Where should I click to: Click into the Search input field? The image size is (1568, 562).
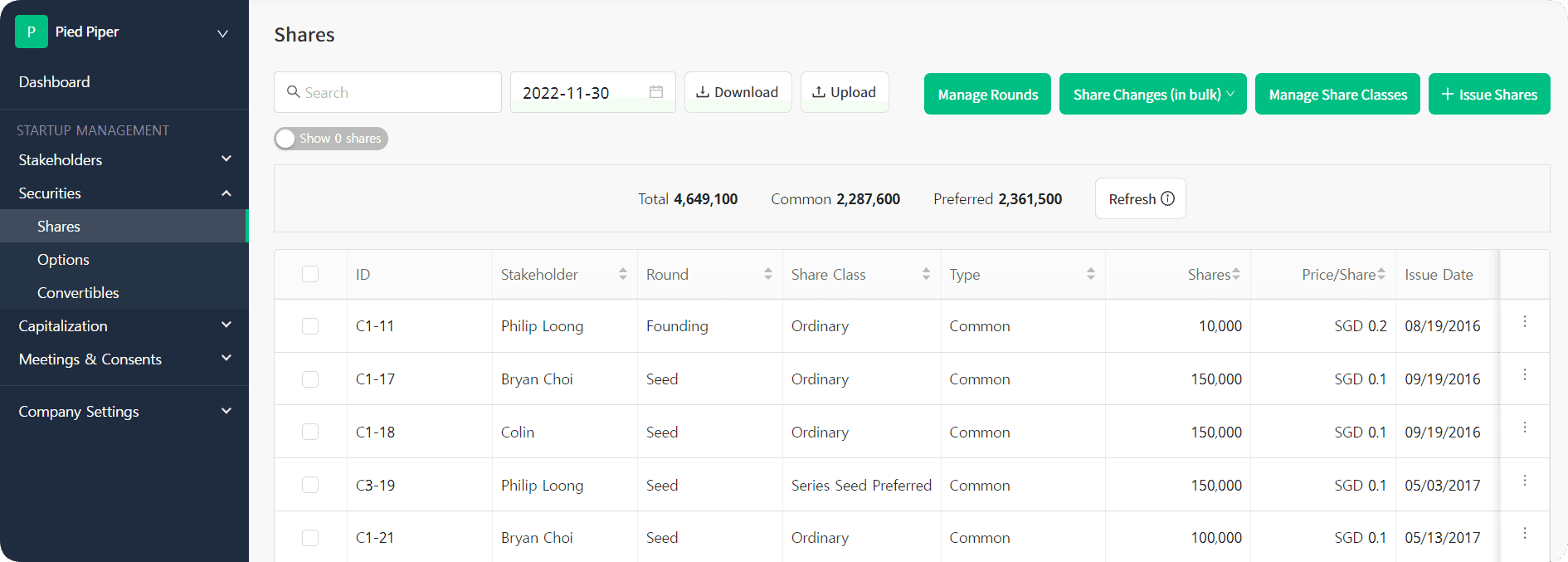[x=387, y=92]
